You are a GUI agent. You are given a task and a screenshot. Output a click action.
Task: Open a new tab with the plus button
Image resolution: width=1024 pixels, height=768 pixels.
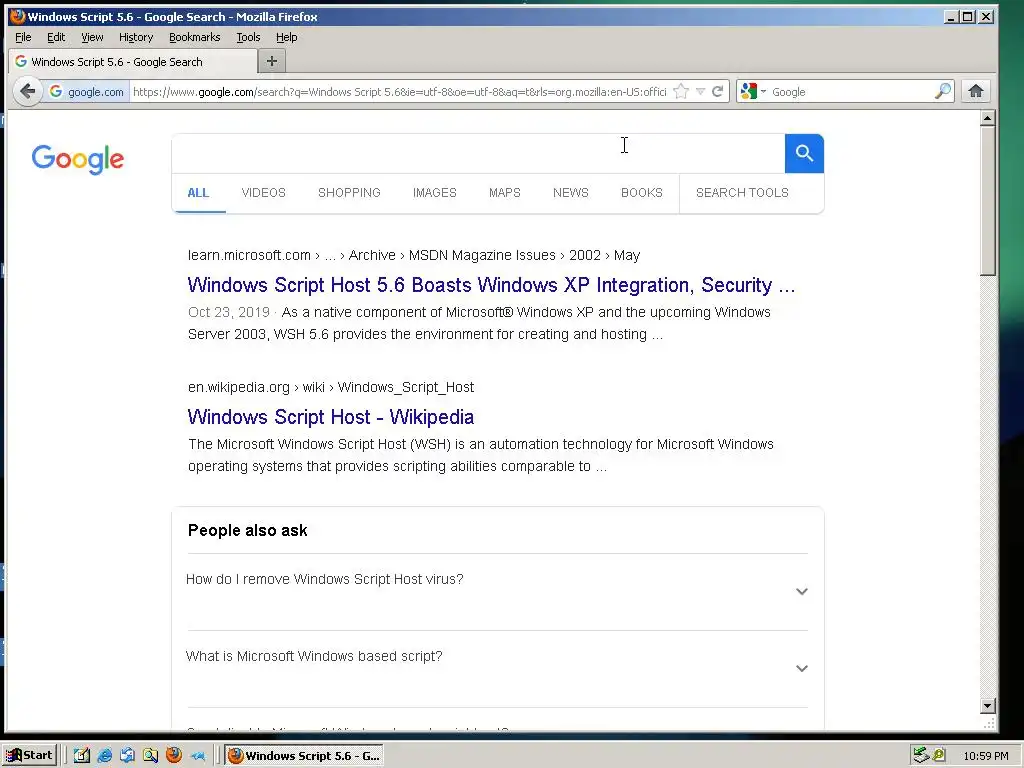click(x=272, y=61)
